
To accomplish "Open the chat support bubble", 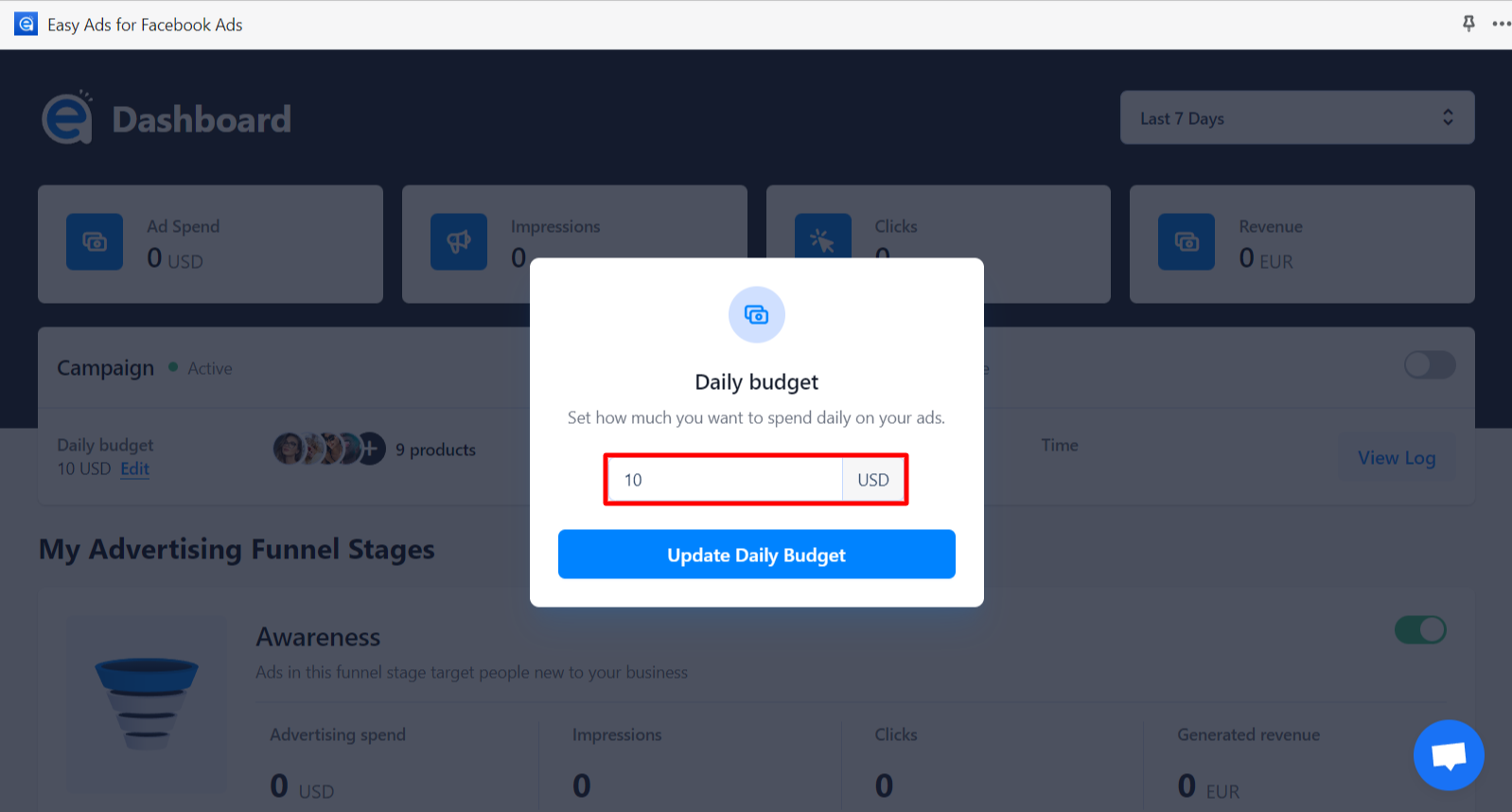I will coord(1449,754).
